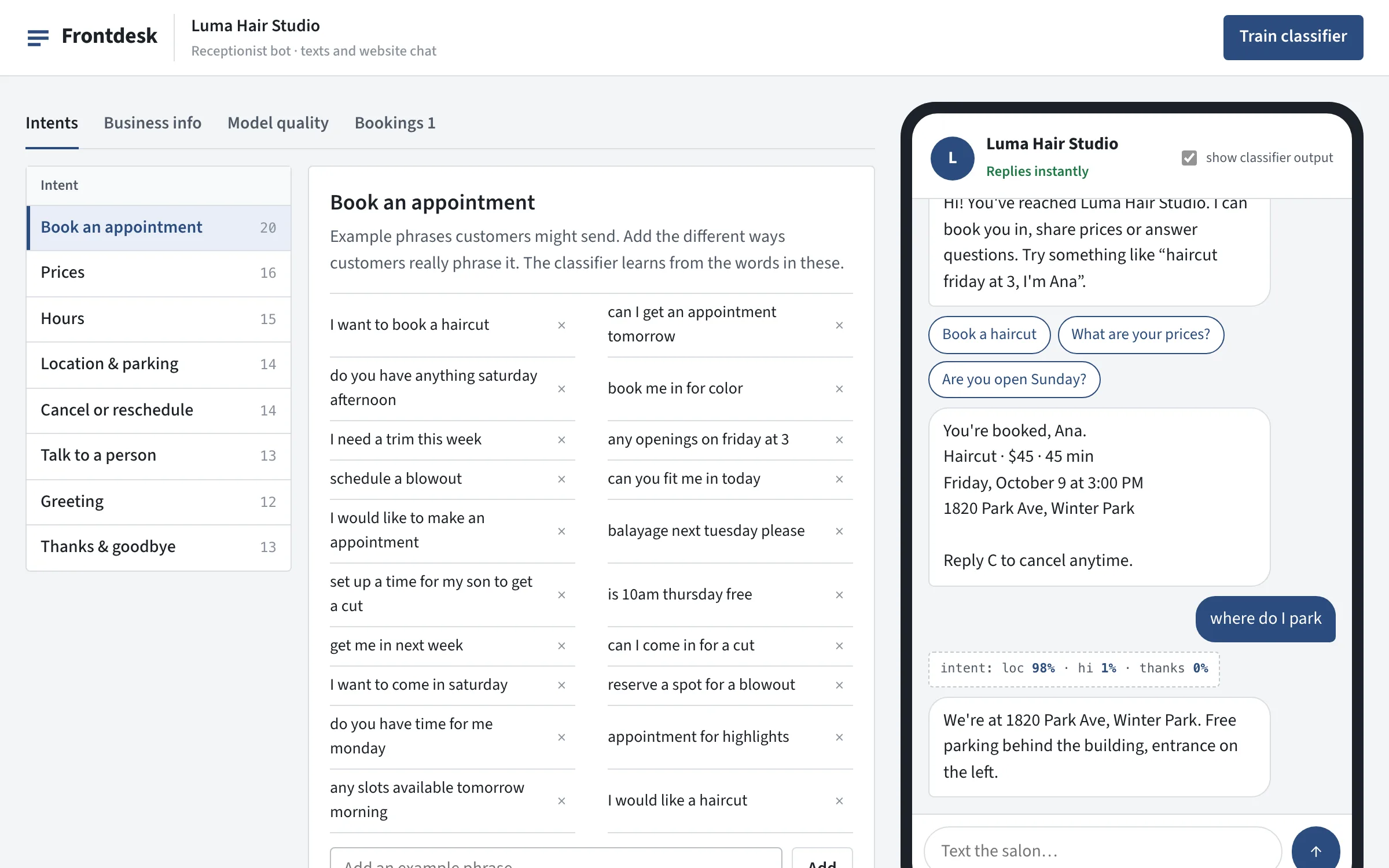Focus the 'Text the salon…' input field

(1103, 850)
